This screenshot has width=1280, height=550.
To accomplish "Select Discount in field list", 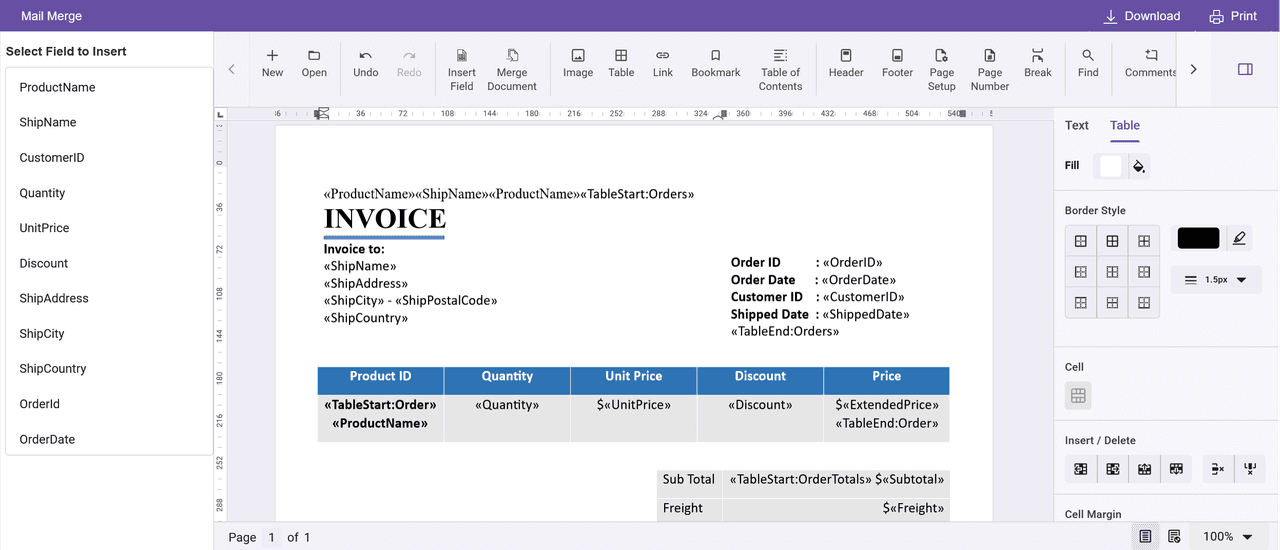I will [109, 263].
